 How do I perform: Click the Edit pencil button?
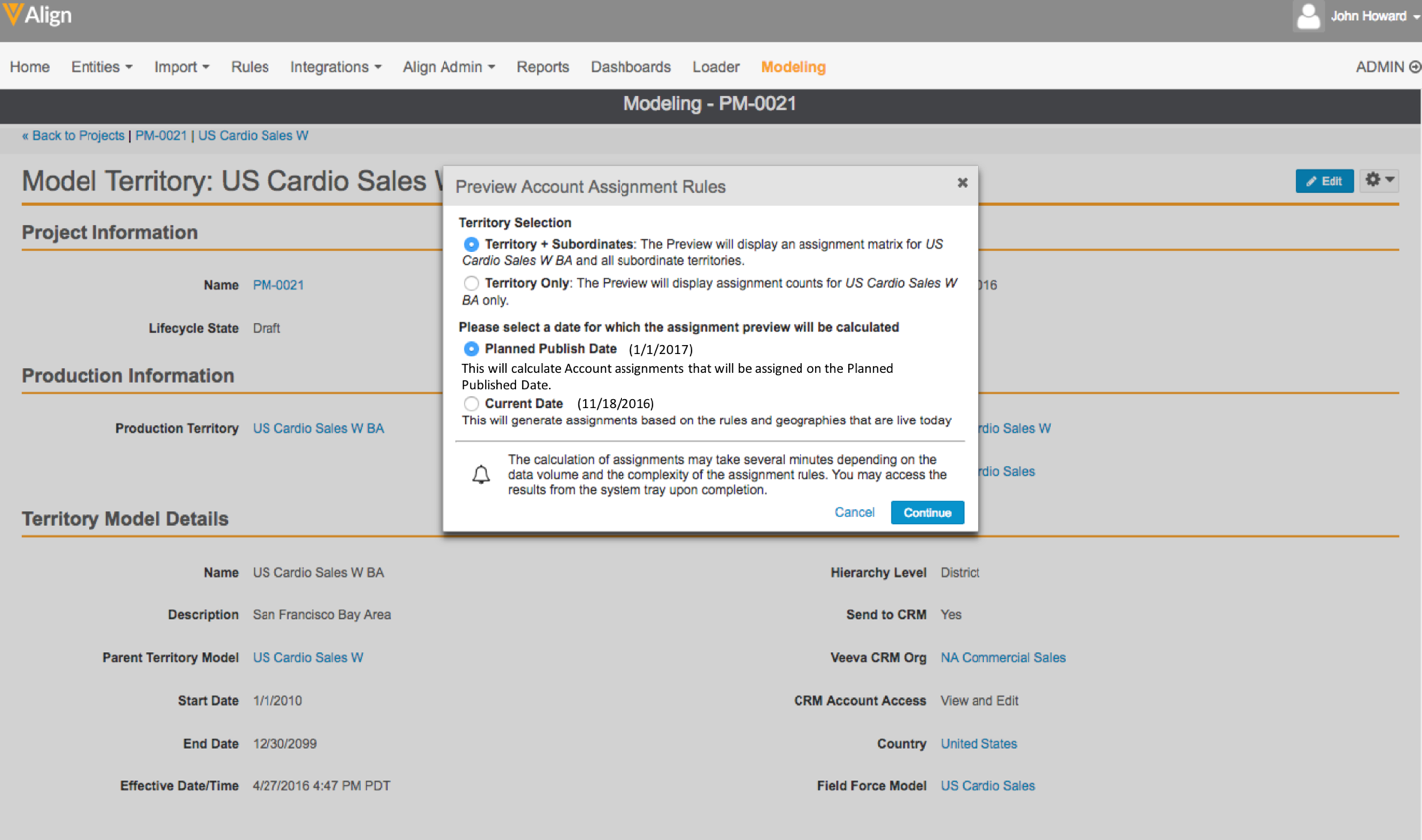point(1324,181)
